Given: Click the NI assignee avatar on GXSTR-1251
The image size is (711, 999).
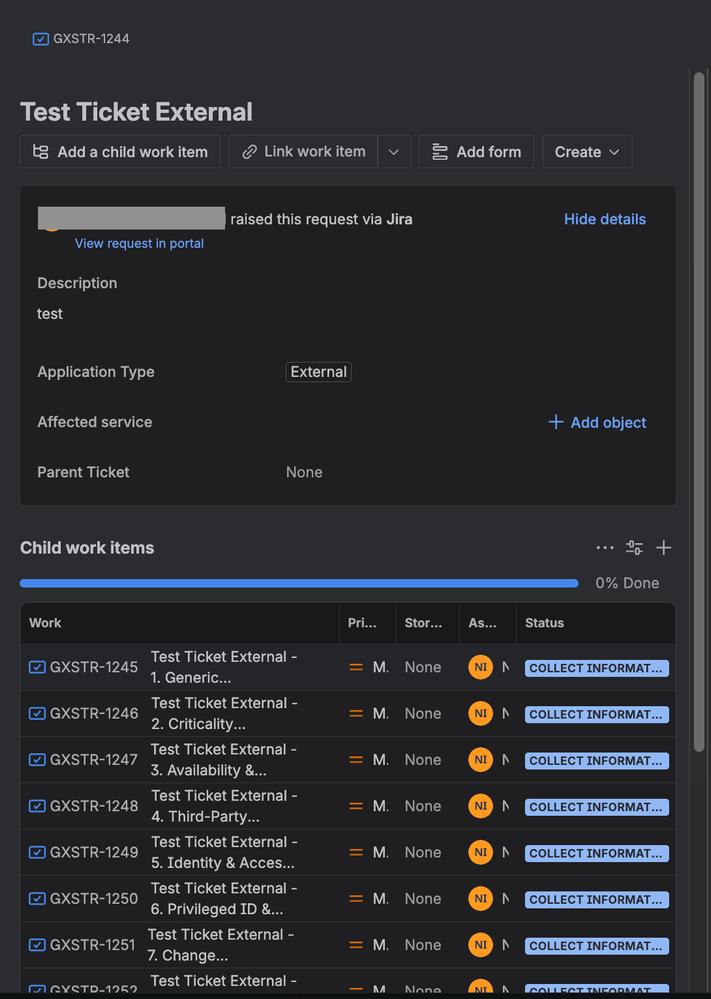Looking at the screenshot, I should pos(479,945).
